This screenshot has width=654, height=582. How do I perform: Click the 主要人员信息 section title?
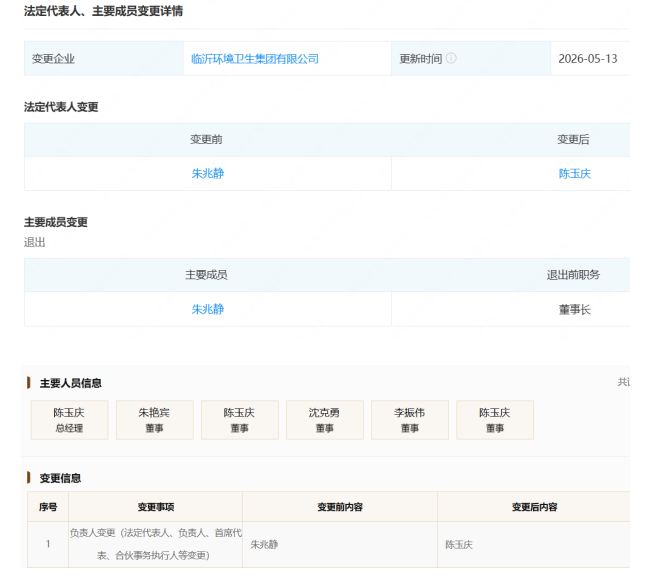(70, 383)
